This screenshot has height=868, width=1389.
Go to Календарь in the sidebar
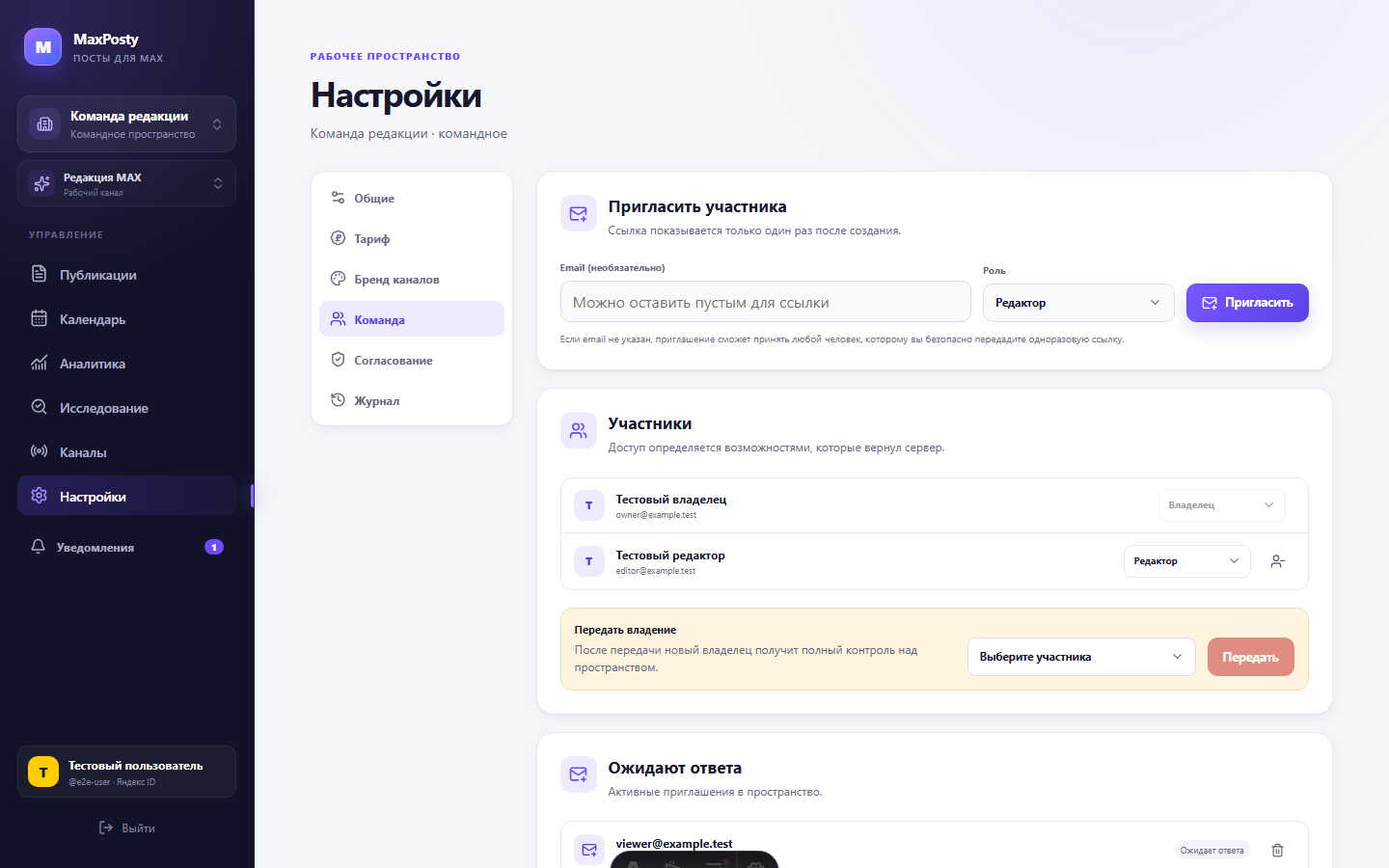point(126,319)
